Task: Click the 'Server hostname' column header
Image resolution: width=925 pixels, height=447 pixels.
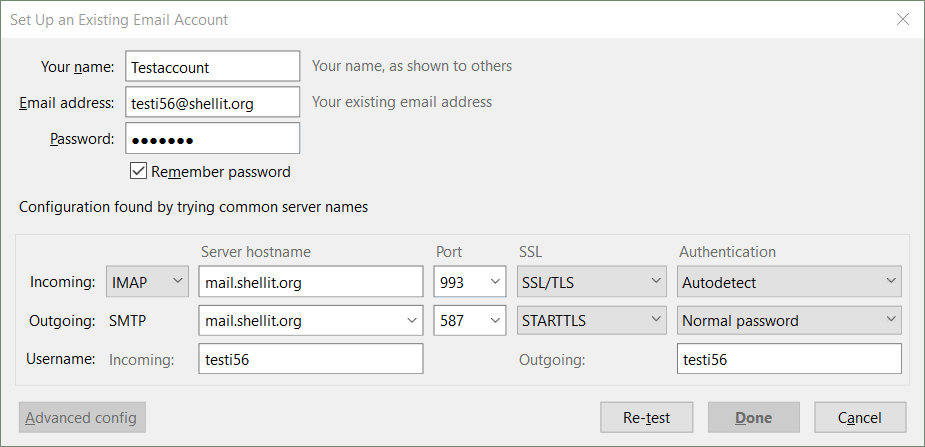Action: pyautogui.click(x=255, y=252)
